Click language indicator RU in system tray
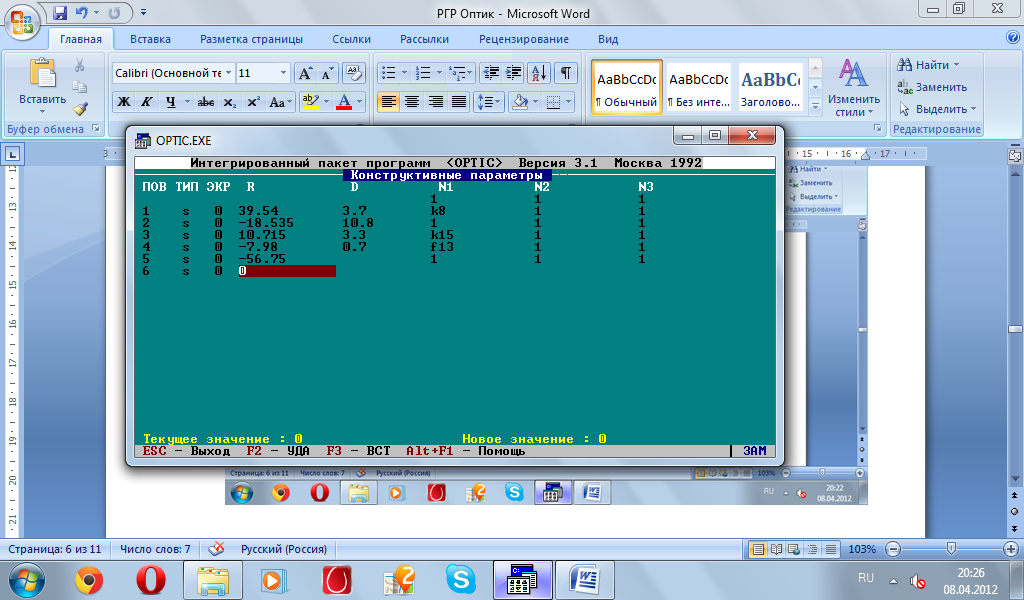 pos(866,578)
